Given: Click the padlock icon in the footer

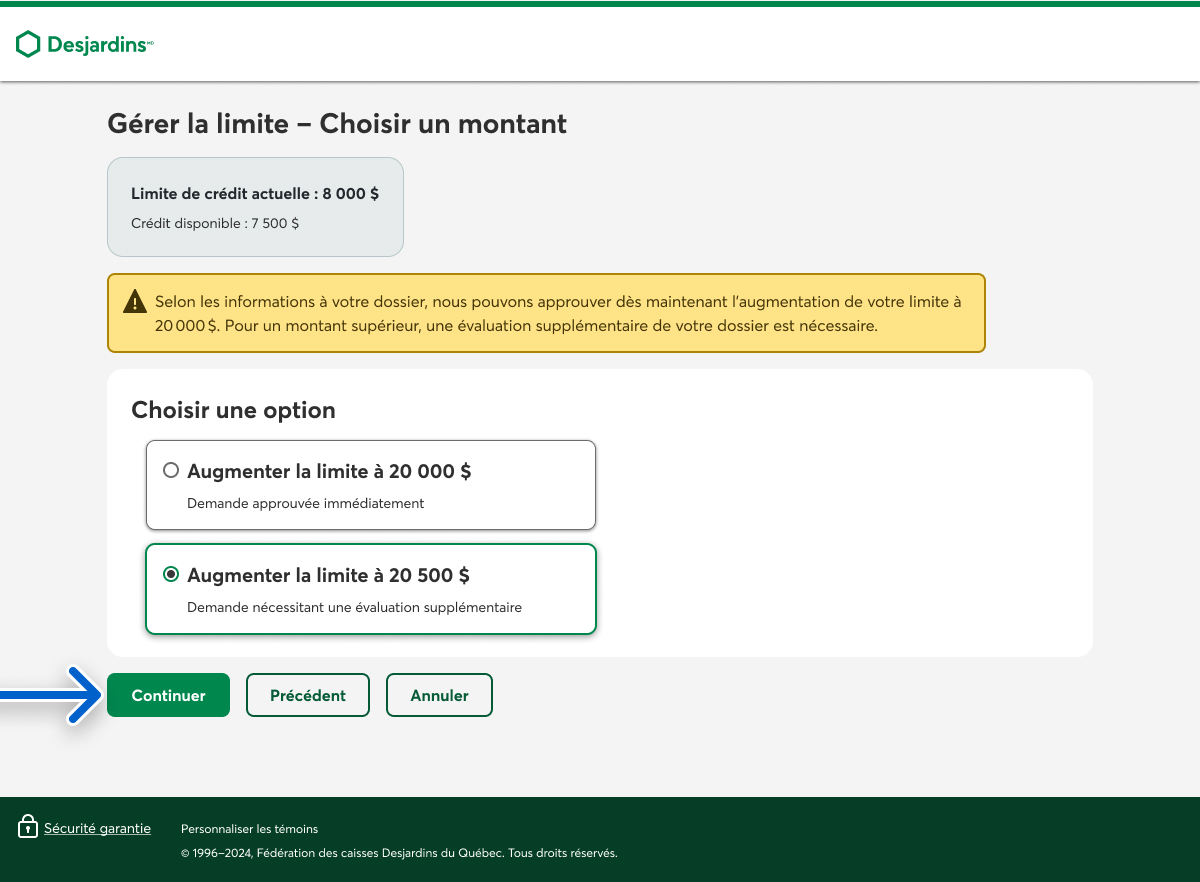Looking at the screenshot, I should click(x=28, y=827).
